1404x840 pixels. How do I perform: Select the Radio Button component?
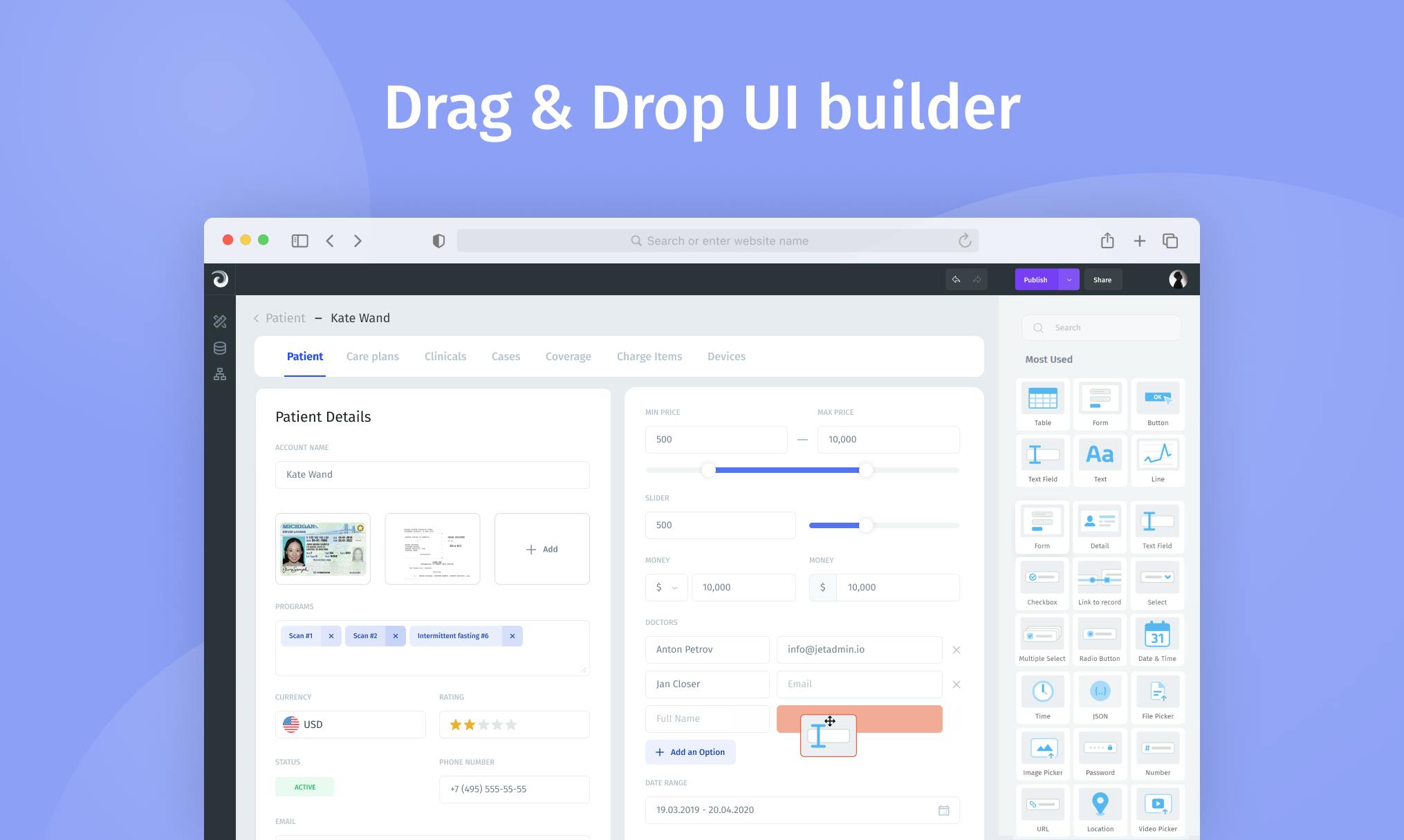[1100, 641]
